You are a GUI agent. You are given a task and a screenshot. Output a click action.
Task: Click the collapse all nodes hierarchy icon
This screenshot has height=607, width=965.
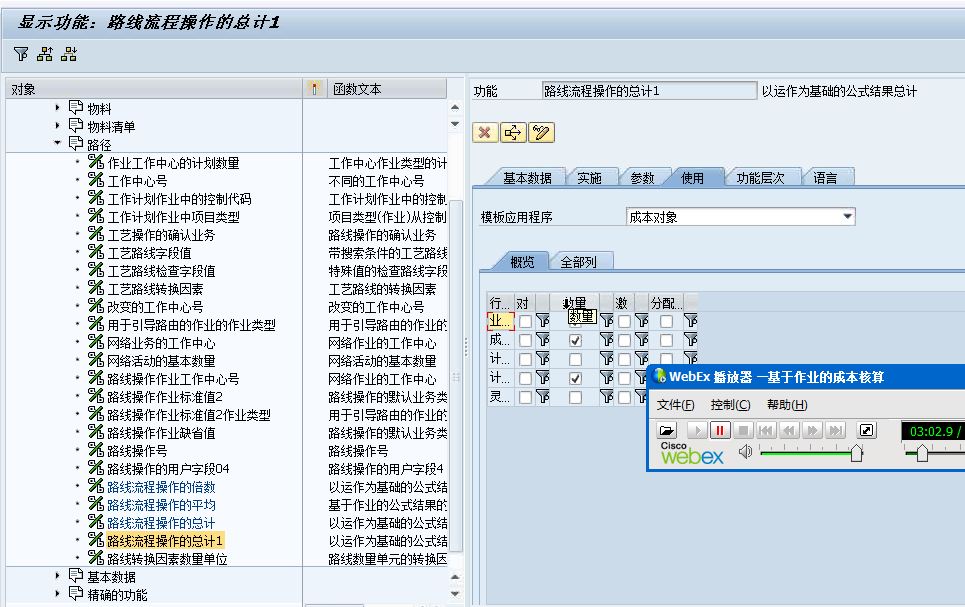click(69, 54)
